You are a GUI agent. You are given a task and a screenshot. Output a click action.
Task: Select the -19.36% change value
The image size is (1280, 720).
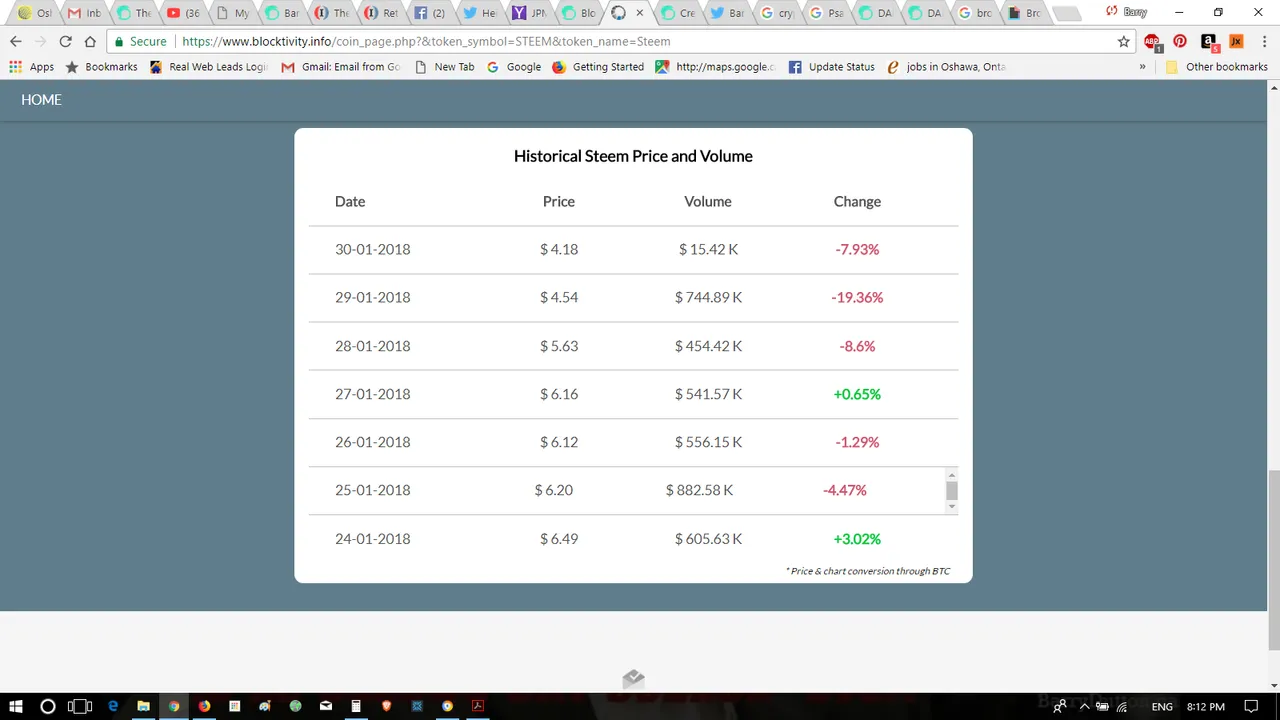coord(857,297)
